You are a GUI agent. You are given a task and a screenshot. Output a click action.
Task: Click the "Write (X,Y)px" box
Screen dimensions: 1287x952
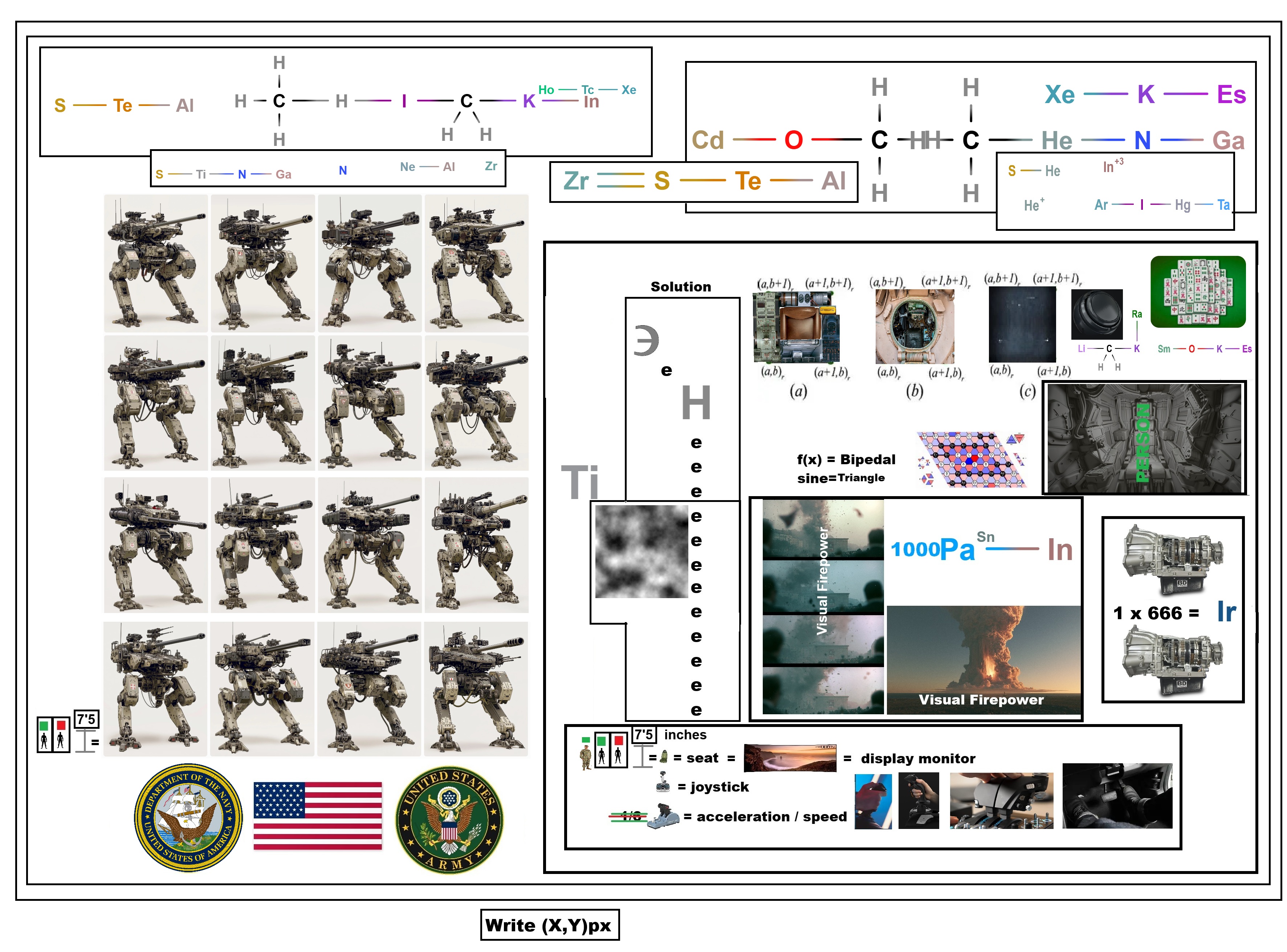pos(550,926)
